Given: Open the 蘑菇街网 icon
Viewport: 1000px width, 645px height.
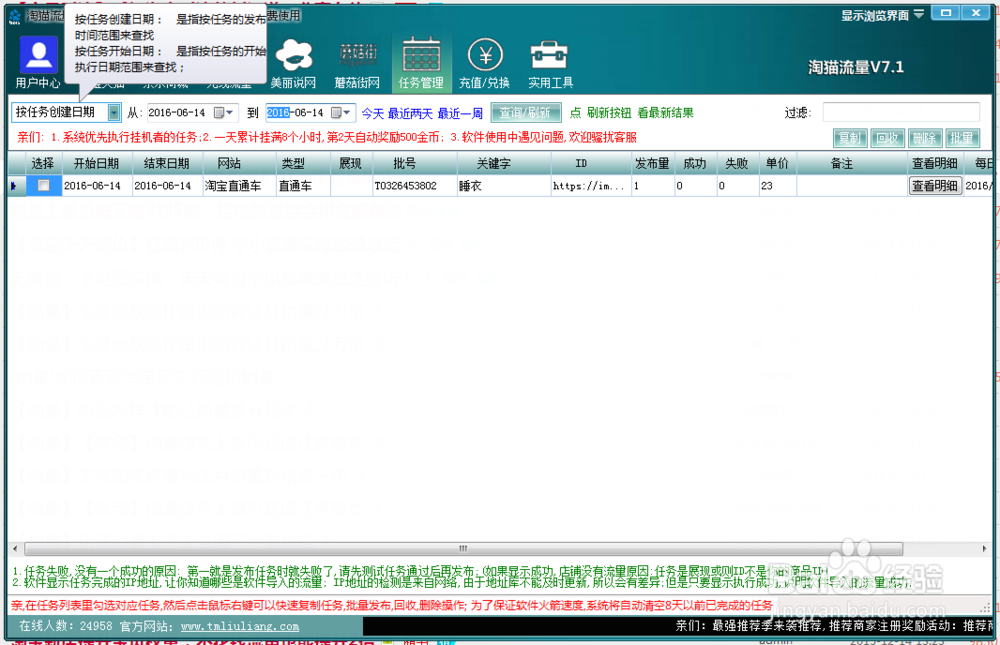Looking at the screenshot, I should [x=357, y=63].
